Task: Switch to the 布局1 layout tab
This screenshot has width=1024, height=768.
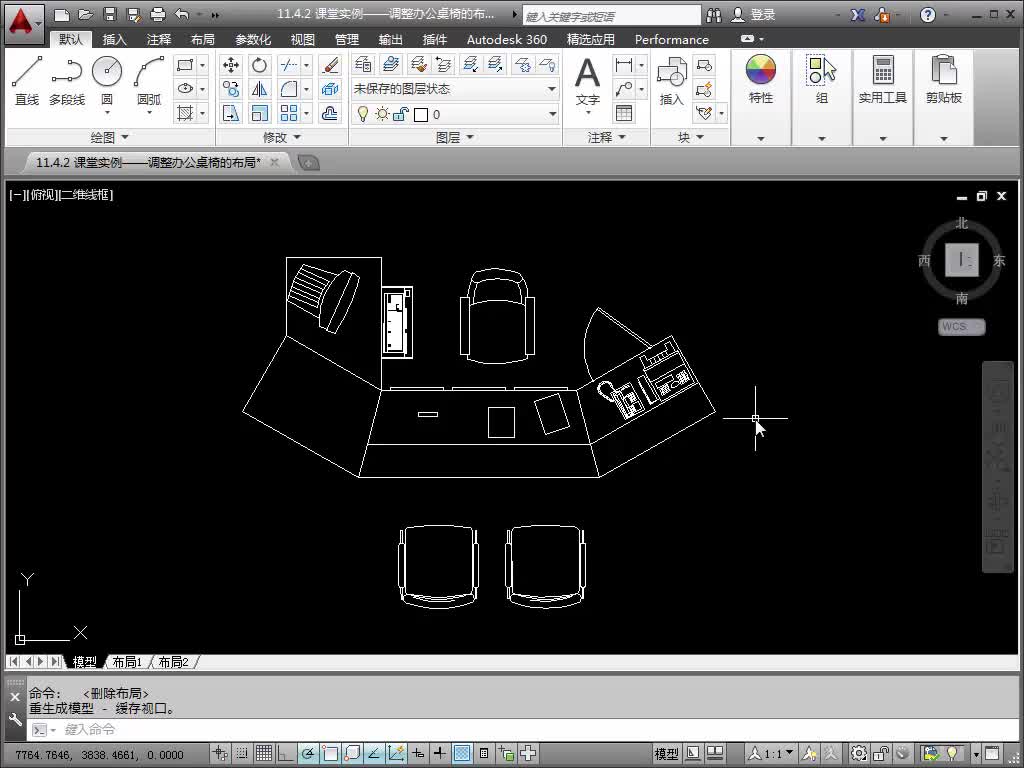Action: (x=127, y=662)
